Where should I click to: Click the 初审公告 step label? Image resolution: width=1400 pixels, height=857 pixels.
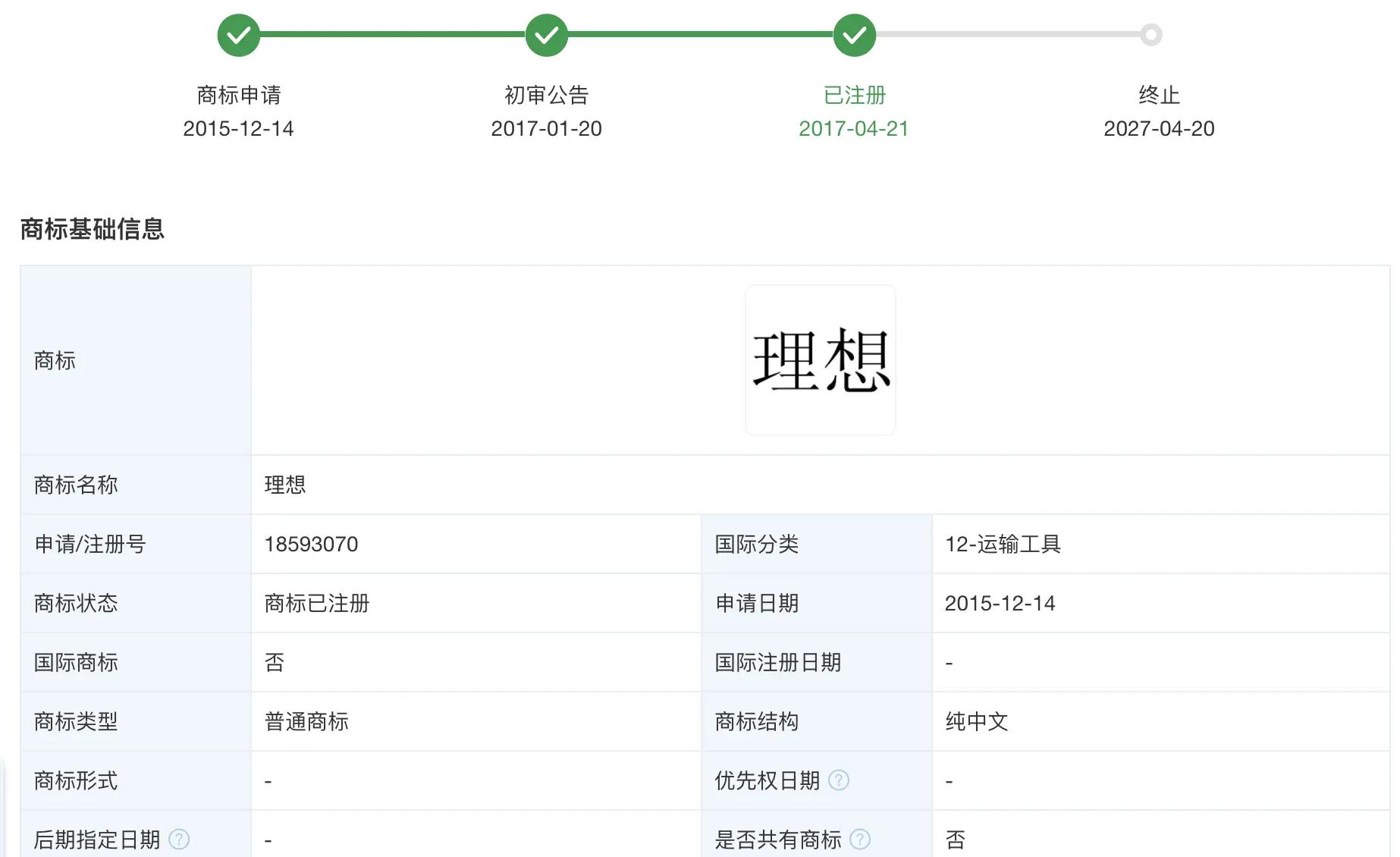[546, 96]
